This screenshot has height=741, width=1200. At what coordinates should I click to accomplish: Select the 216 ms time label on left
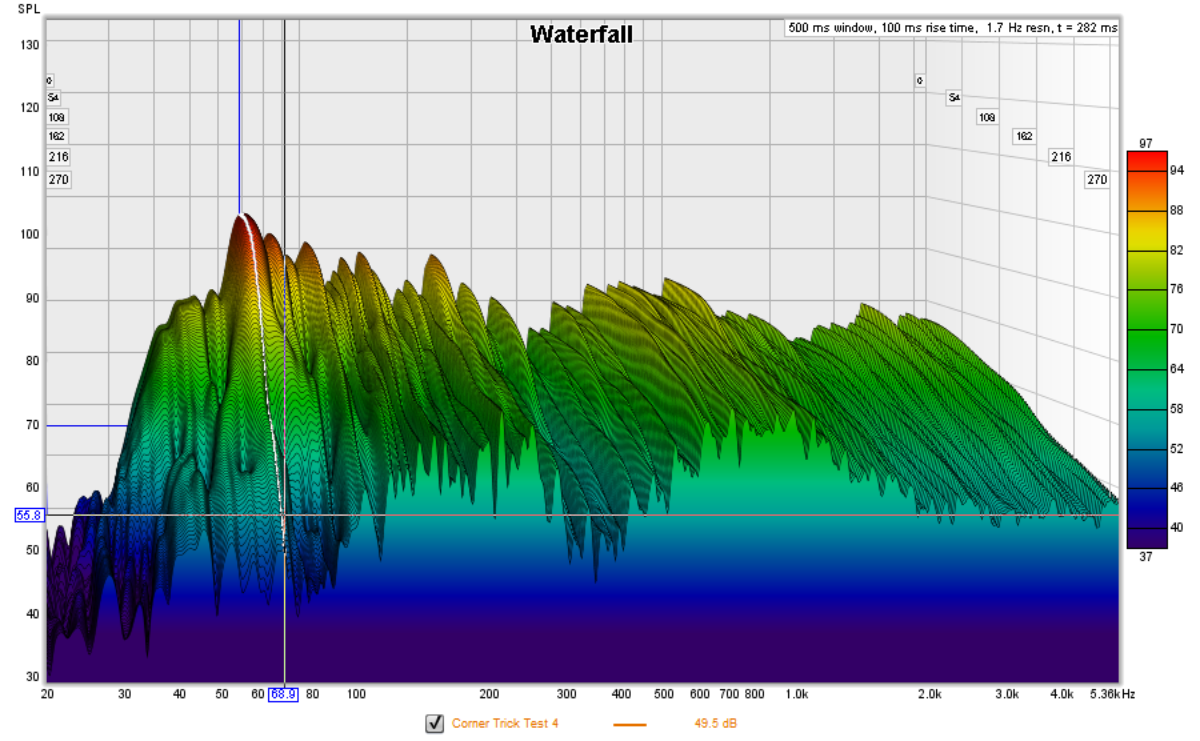58,157
